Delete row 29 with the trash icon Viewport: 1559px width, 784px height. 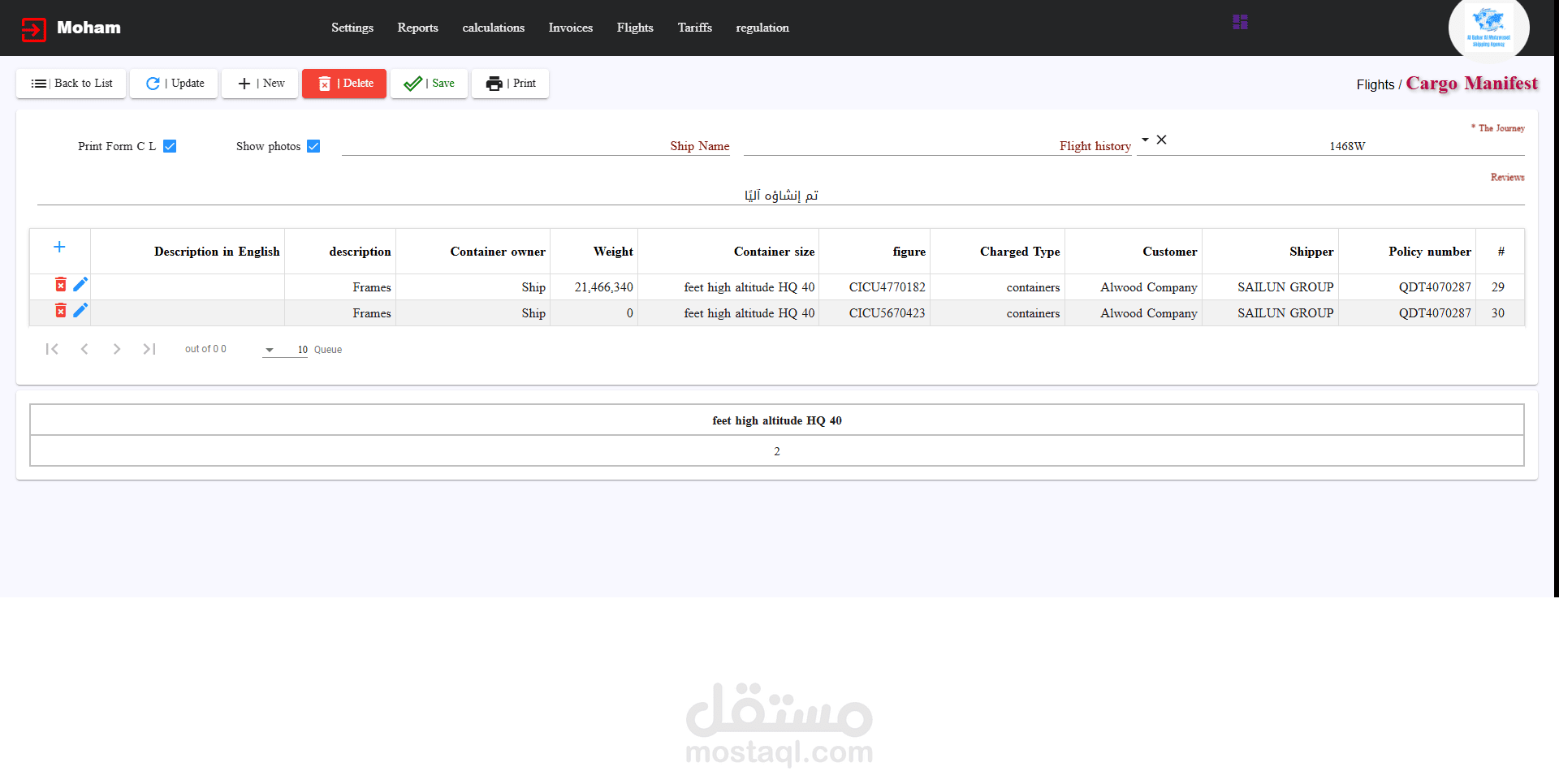(60, 284)
